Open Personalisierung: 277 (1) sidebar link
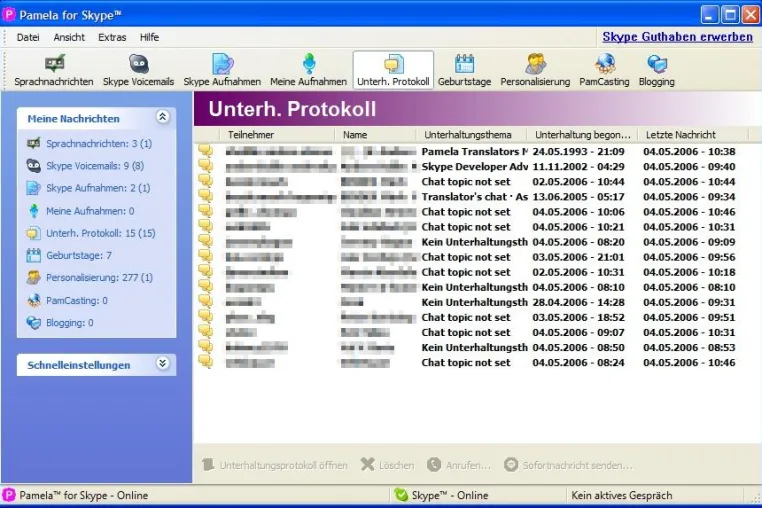Image resolution: width=762 pixels, height=508 pixels. [x=99, y=278]
